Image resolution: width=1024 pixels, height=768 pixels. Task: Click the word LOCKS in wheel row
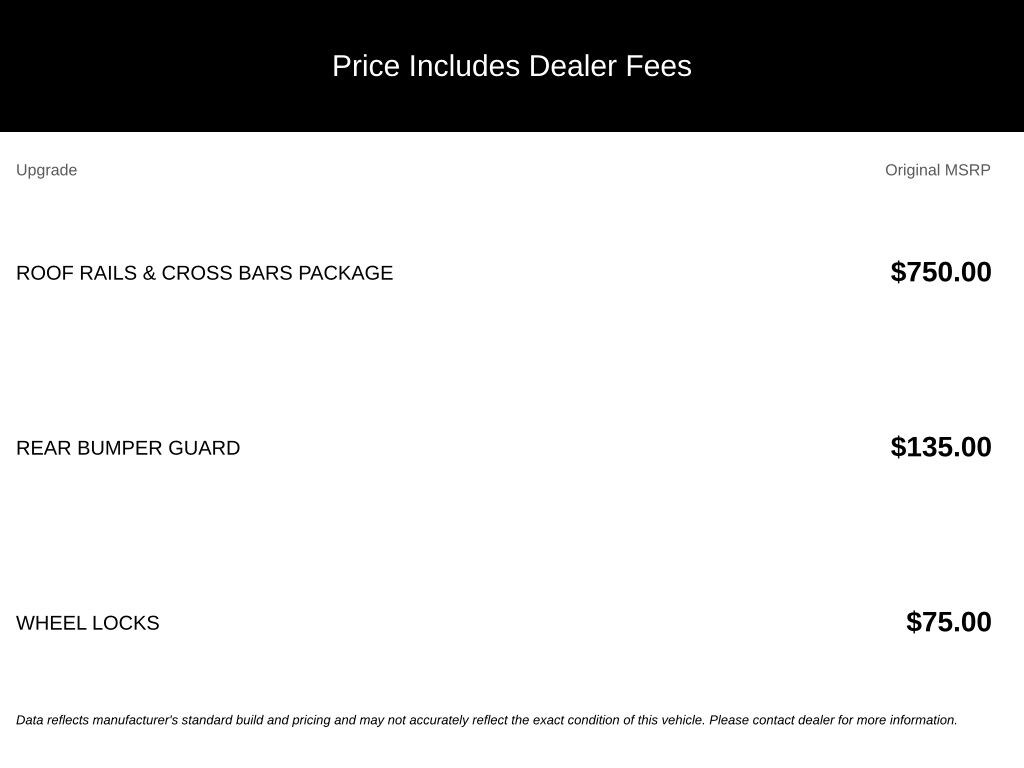coord(125,623)
